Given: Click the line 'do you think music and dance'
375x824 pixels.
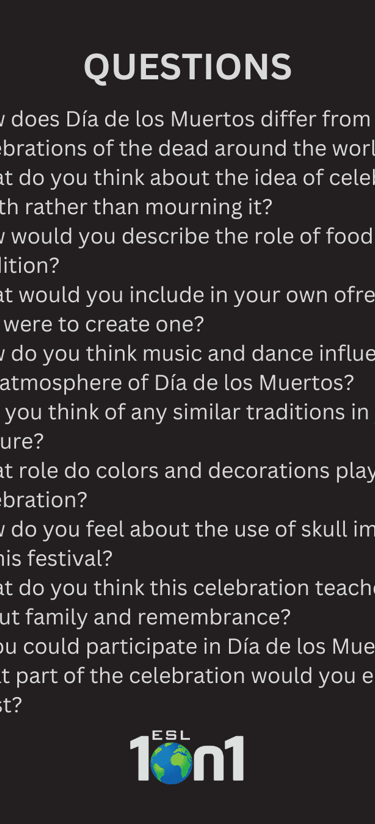Looking at the screenshot, I should [188, 355].
